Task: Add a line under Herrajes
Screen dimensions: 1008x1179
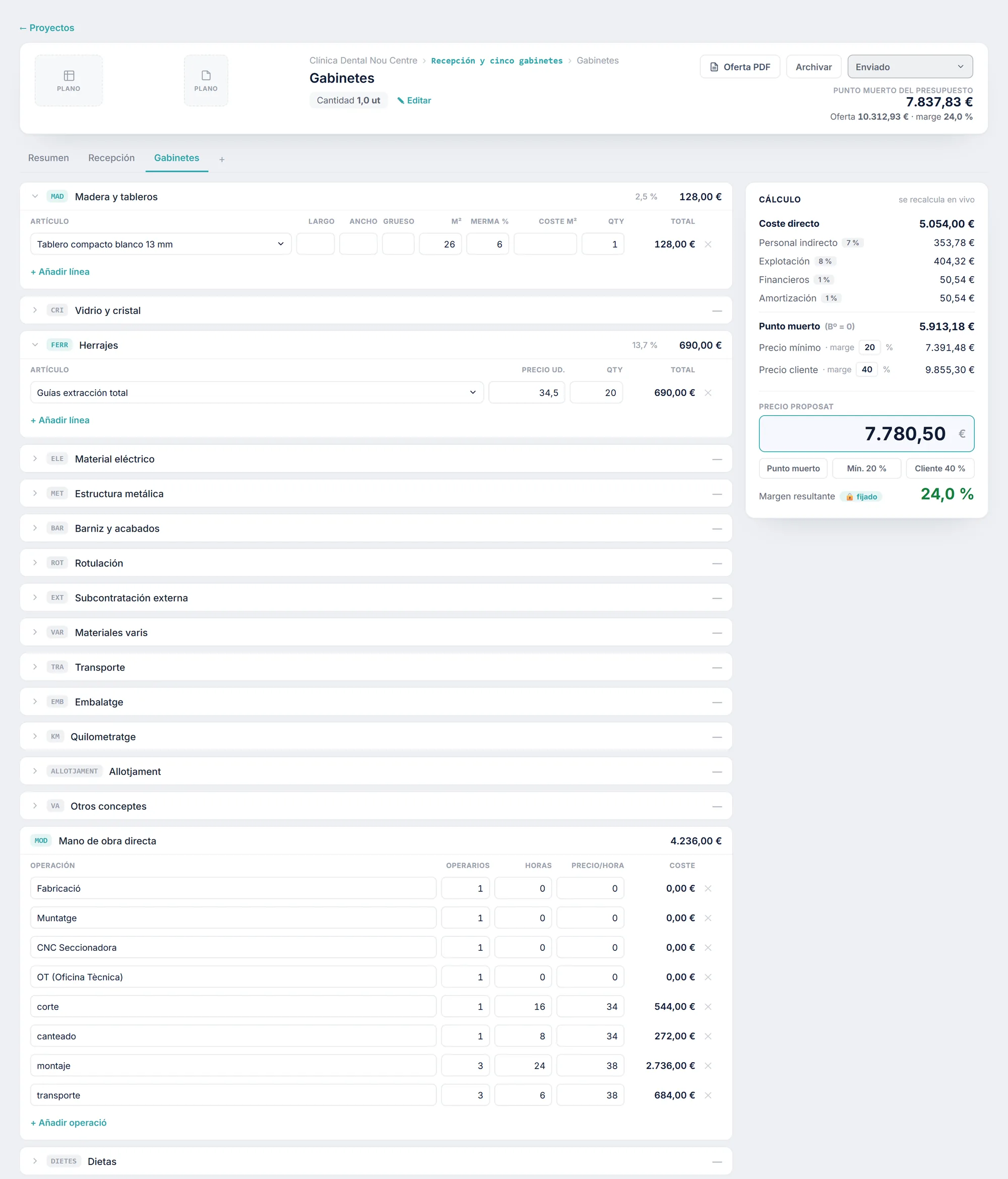Action: tap(60, 420)
